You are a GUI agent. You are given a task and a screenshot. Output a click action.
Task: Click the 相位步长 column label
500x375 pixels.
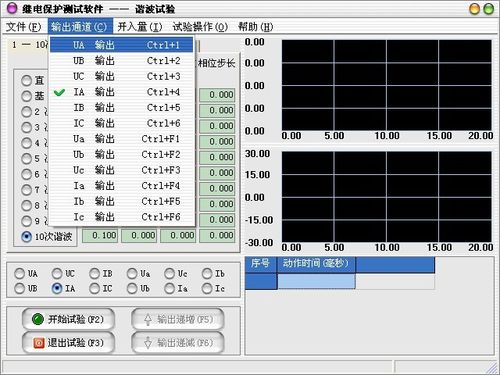(x=217, y=63)
